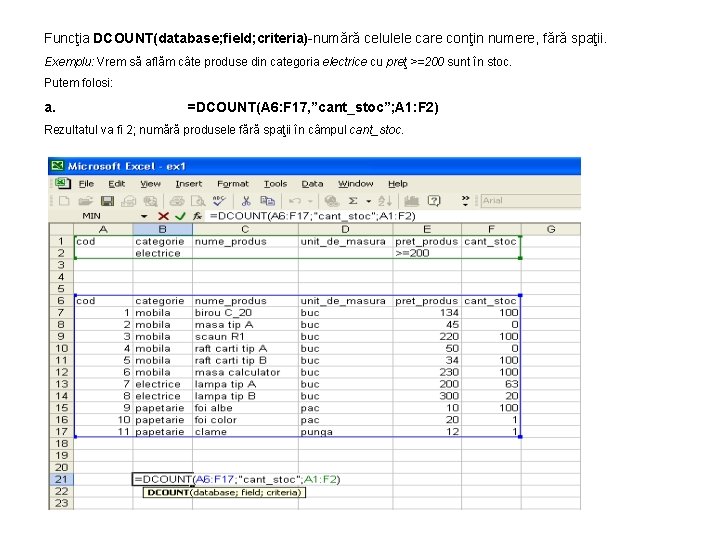Open the Name Box dropdown arrow
The height and width of the screenshot is (540, 720).
click(x=144, y=216)
